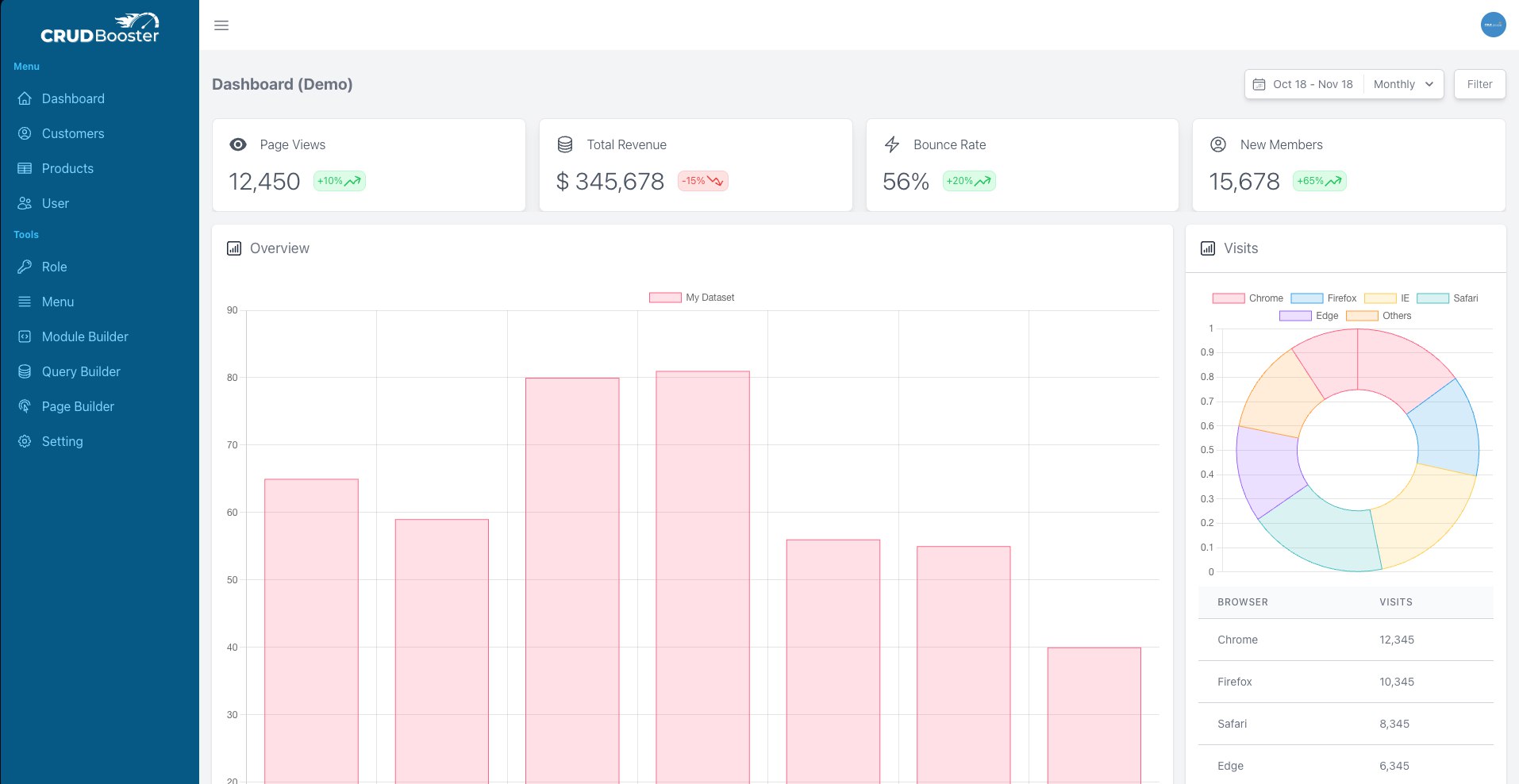The image size is (1519, 784).
Task: Click the Role key icon
Action: 25,267
